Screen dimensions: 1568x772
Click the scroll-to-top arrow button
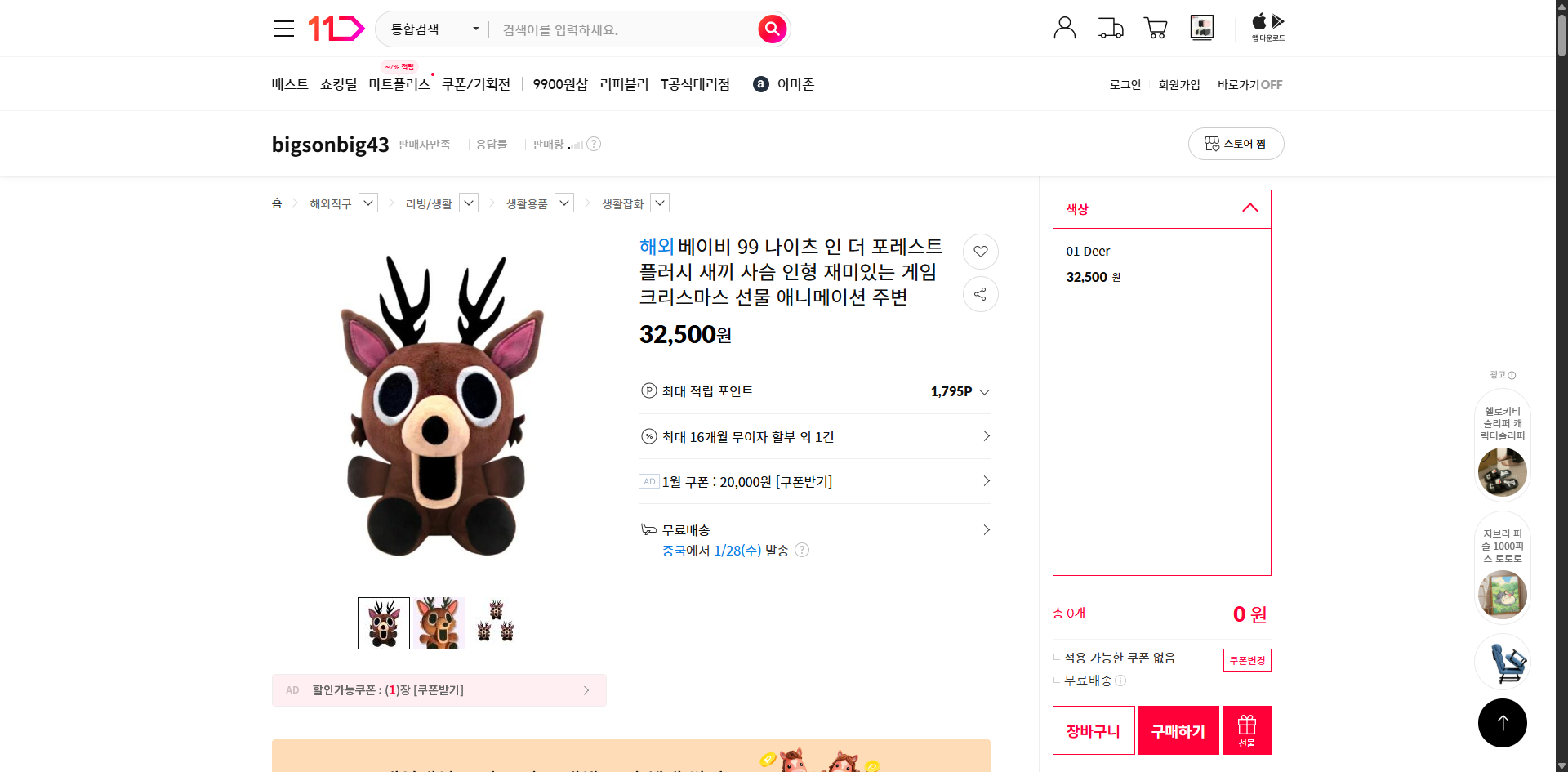pyautogui.click(x=1502, y=722)
